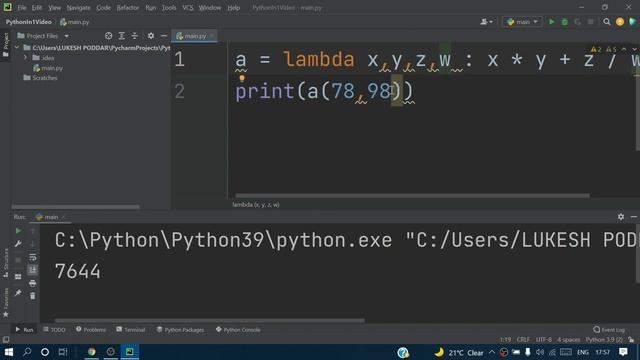Open the main run configuration dropdown
This screenshot has height=360, width=640.
522,22
